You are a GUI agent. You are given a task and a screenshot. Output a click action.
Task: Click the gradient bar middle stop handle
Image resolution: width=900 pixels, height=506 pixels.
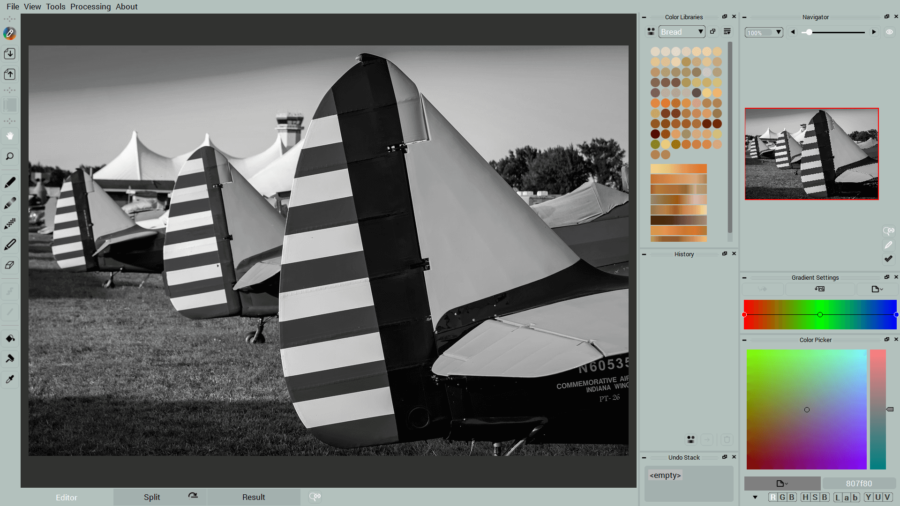point(820,314)
